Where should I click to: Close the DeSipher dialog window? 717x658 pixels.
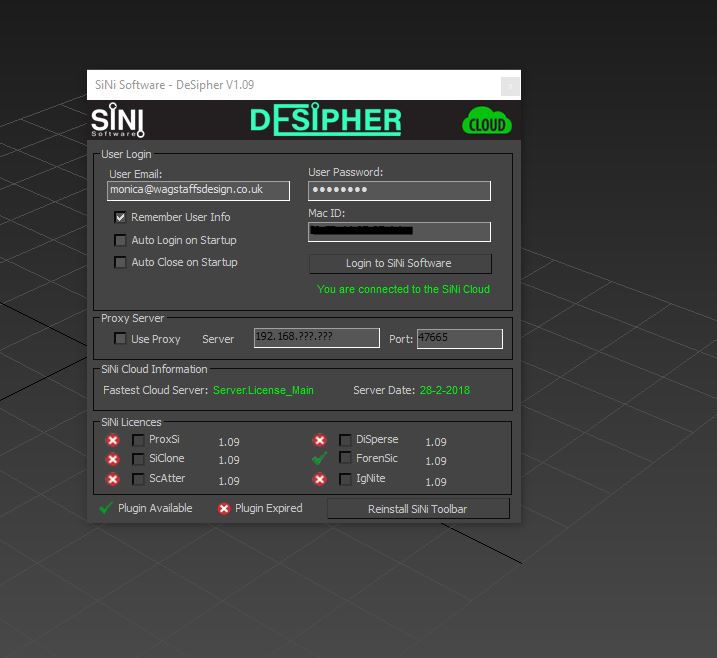(x=508, y=86)
